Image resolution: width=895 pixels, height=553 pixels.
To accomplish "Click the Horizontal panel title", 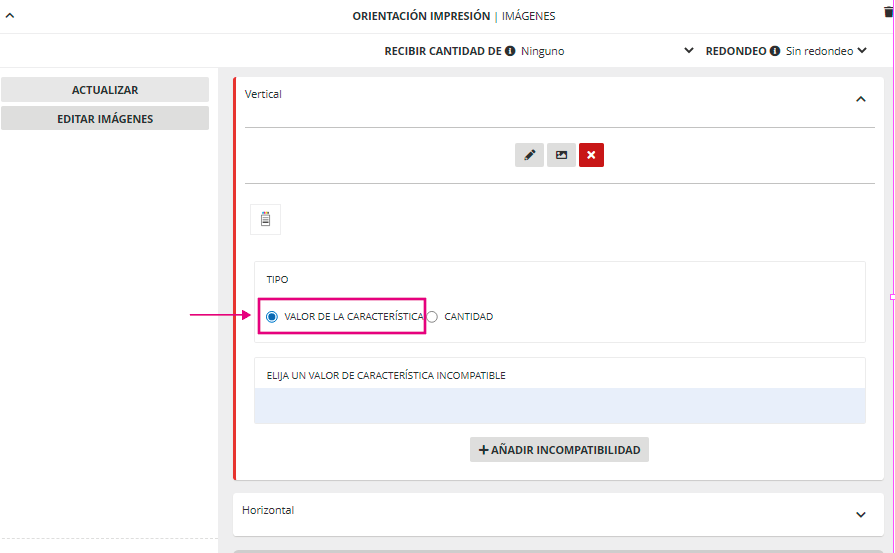I will pos(268,510).
